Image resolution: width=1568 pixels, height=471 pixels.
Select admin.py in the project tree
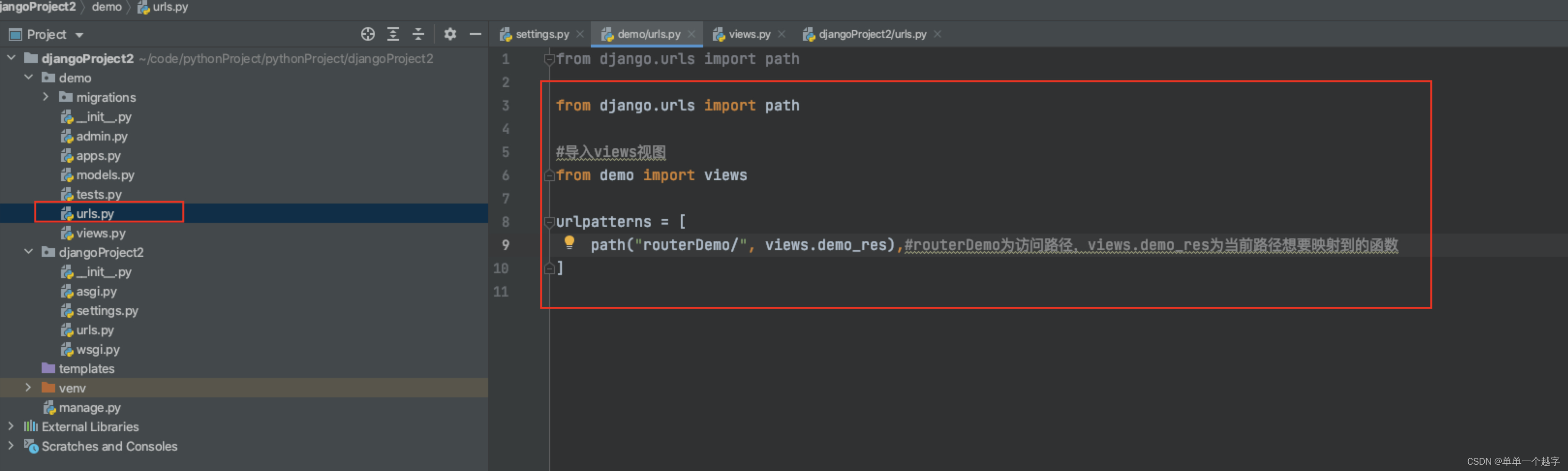[x=102, y=136]
